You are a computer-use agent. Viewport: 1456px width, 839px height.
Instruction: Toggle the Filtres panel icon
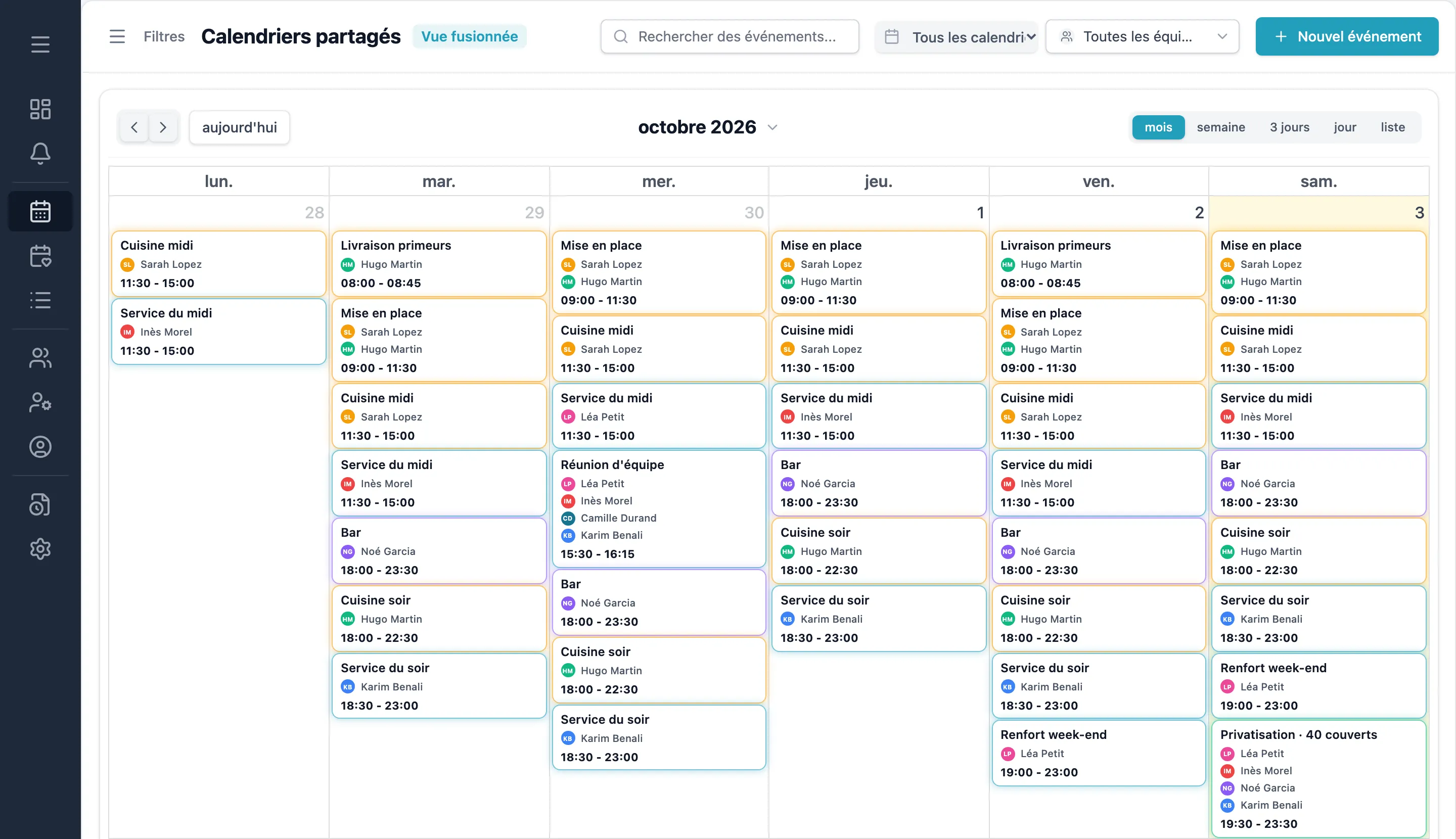pyautogui.click(x=117, y=36)
